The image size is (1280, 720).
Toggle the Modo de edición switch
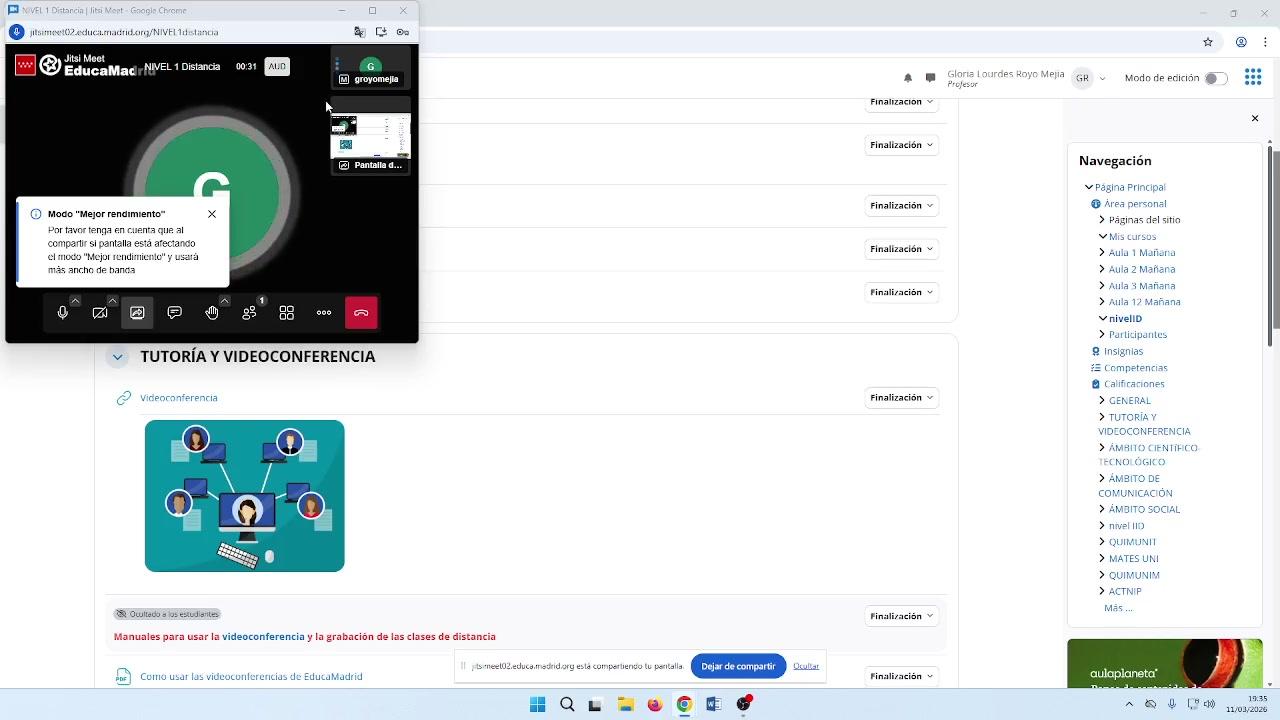click(x=1215, y=78)
